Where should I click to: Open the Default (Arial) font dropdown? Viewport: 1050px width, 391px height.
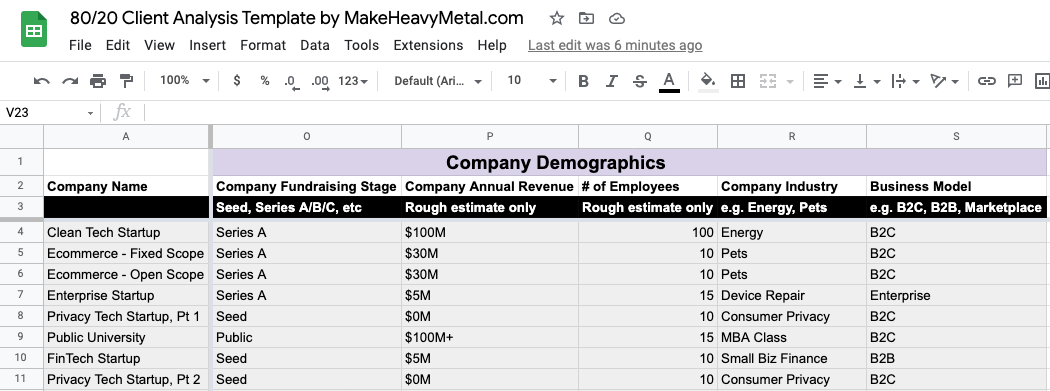coord(438,81)
